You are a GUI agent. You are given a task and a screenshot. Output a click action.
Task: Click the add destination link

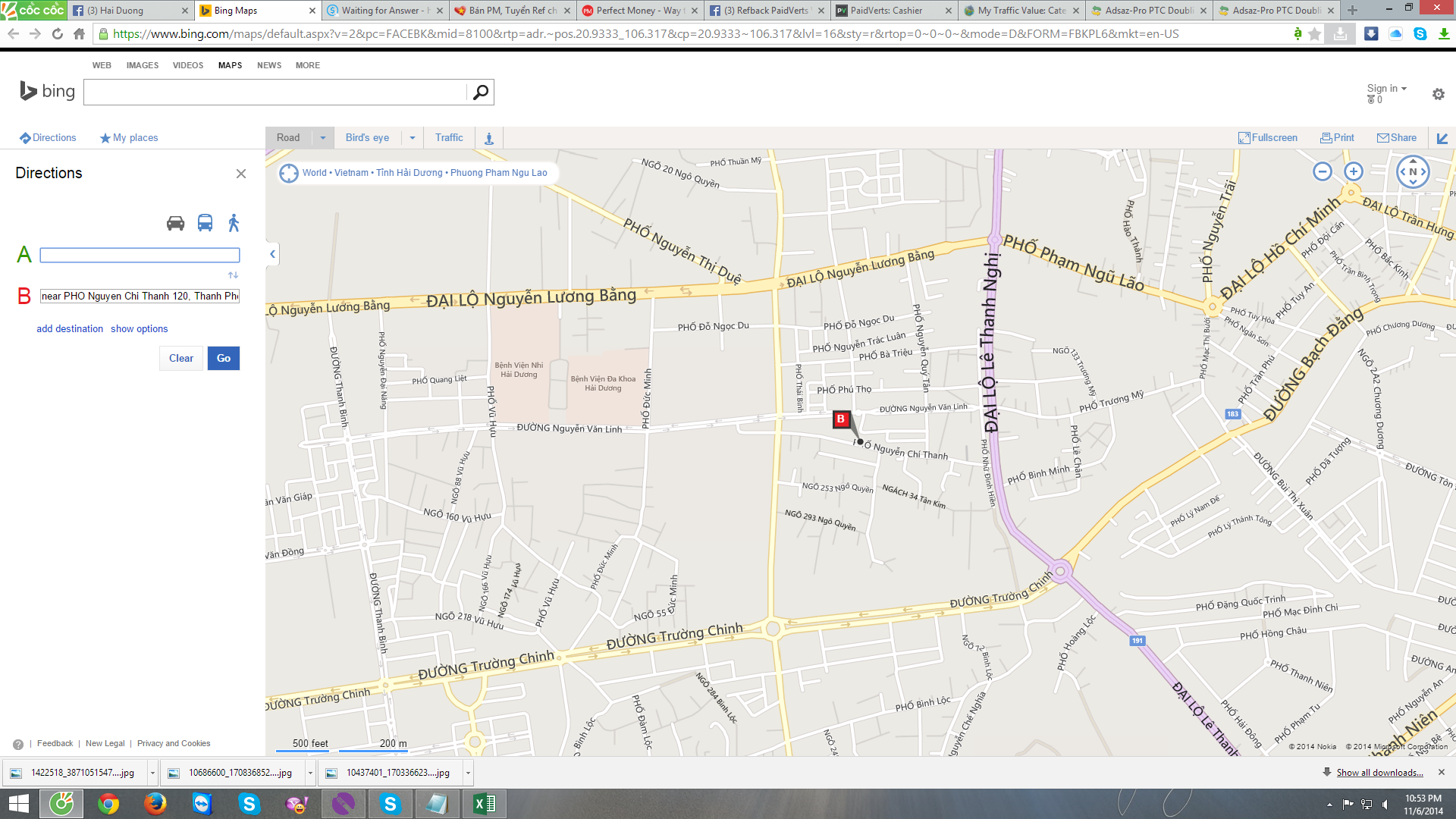click(70, 329)
